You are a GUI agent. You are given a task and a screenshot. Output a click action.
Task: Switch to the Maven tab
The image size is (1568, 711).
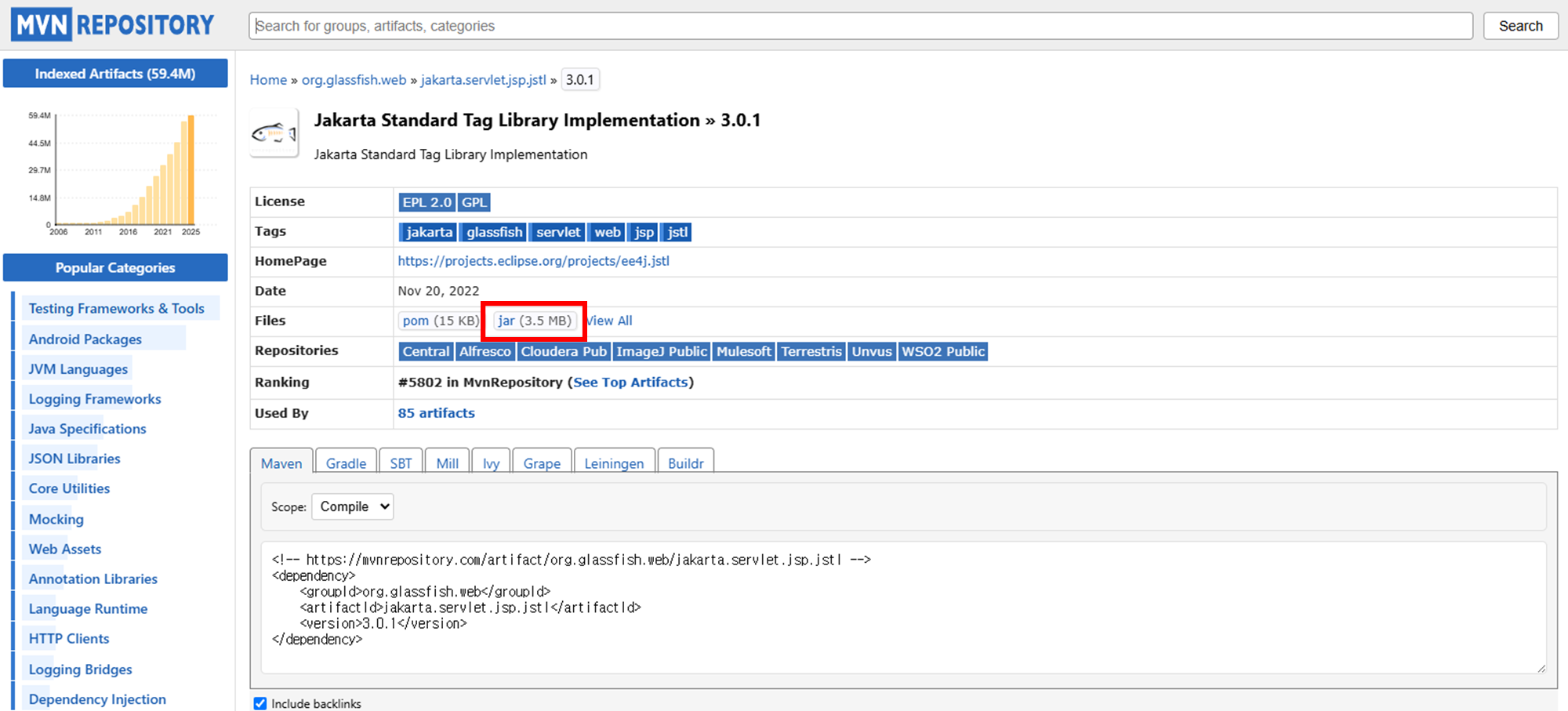pos(281,463)
